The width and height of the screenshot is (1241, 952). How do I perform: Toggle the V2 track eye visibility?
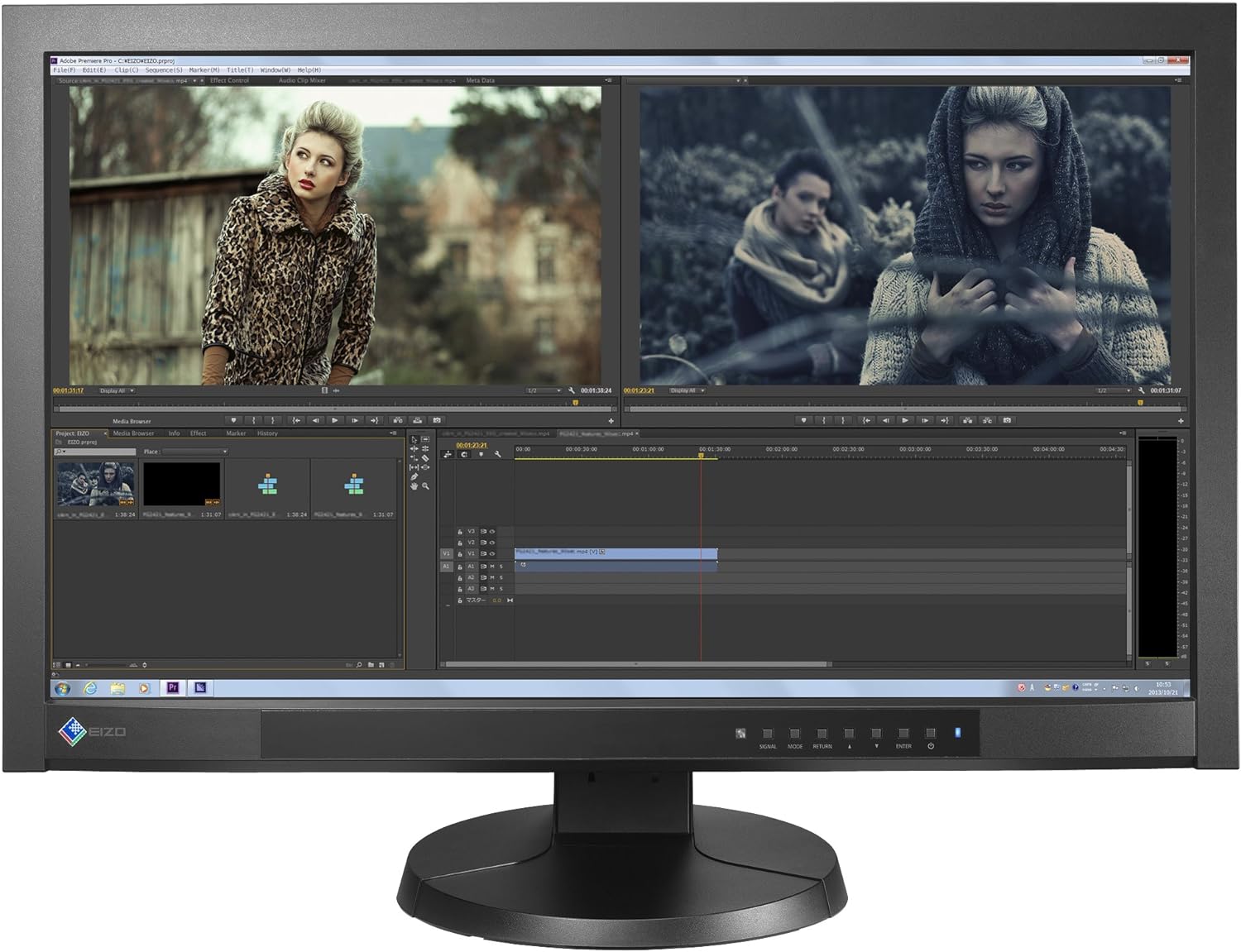(492, 543)
